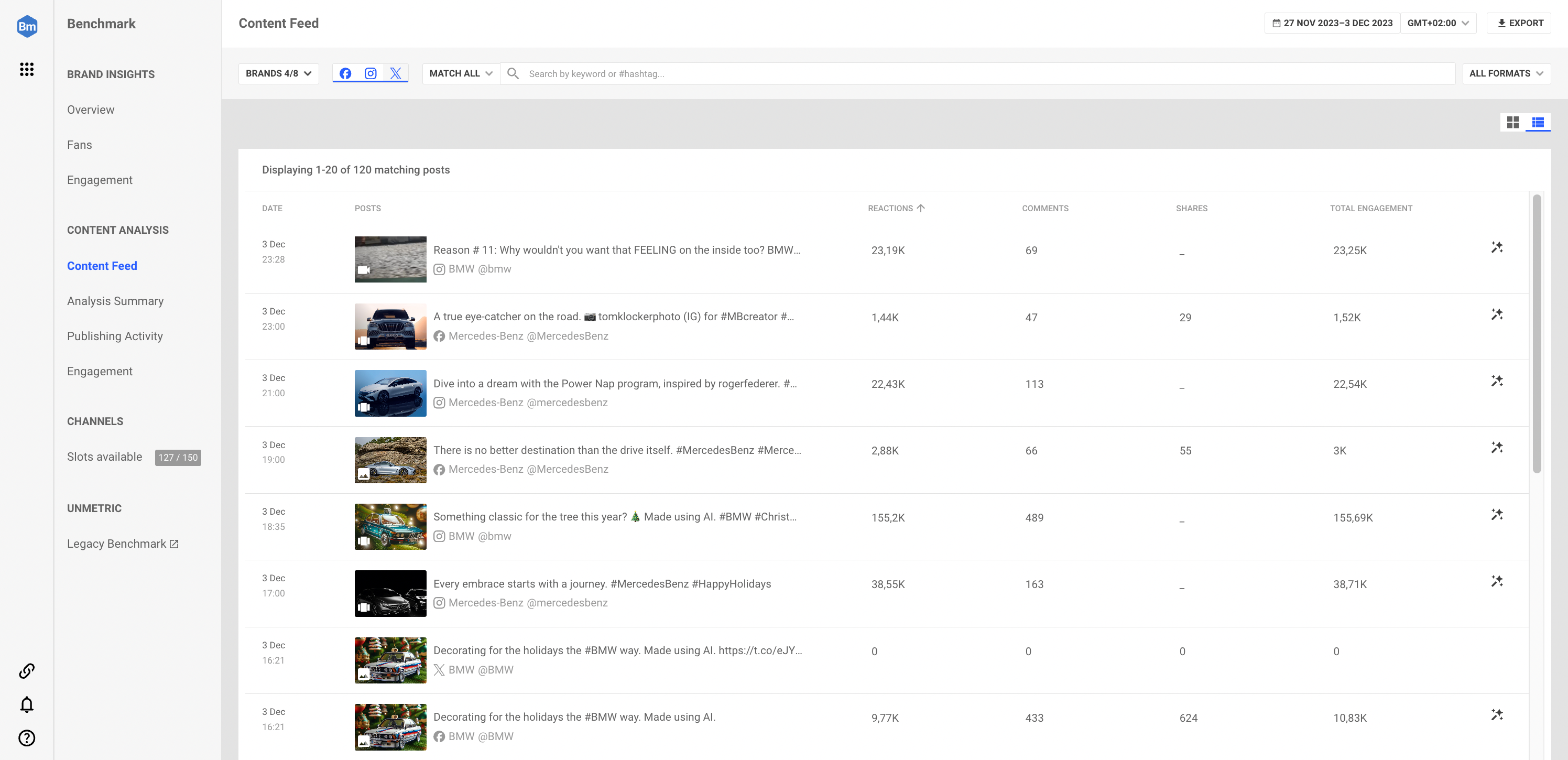Open Analysis Summary page

point(115,301)
